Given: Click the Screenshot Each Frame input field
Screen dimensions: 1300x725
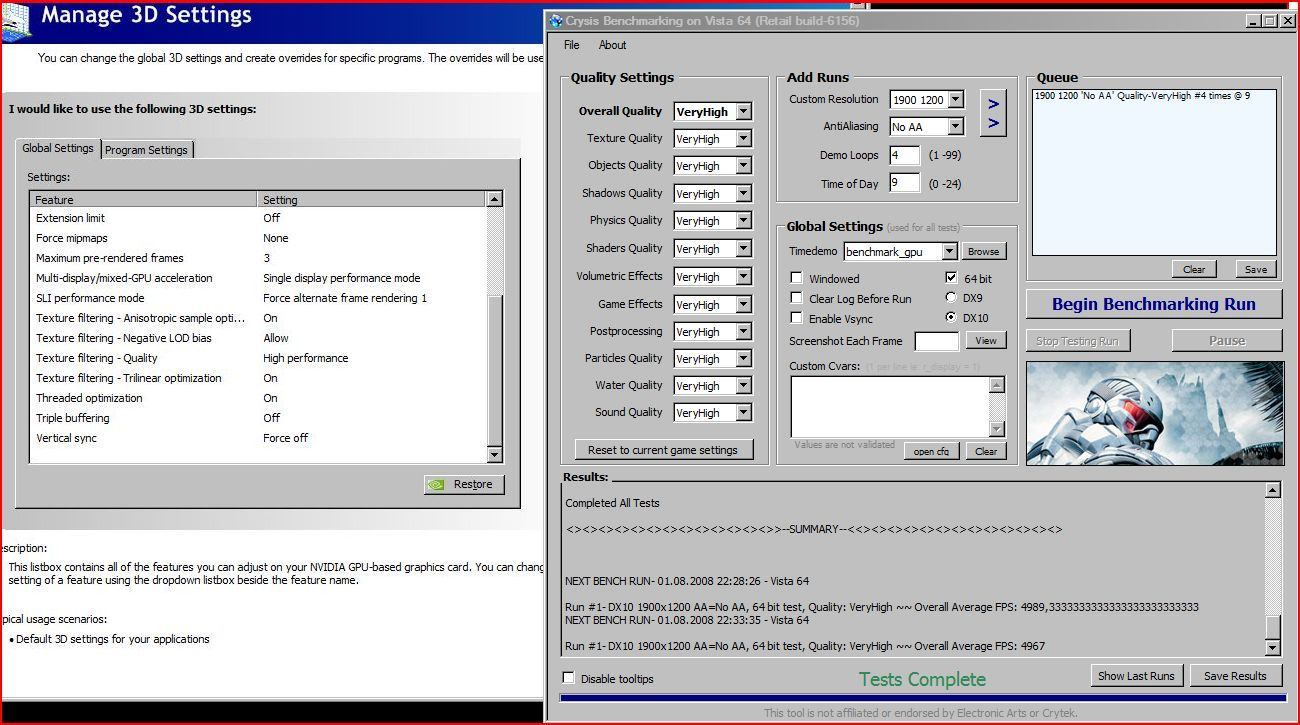Looking at the screenshot, I should [936, 341].
